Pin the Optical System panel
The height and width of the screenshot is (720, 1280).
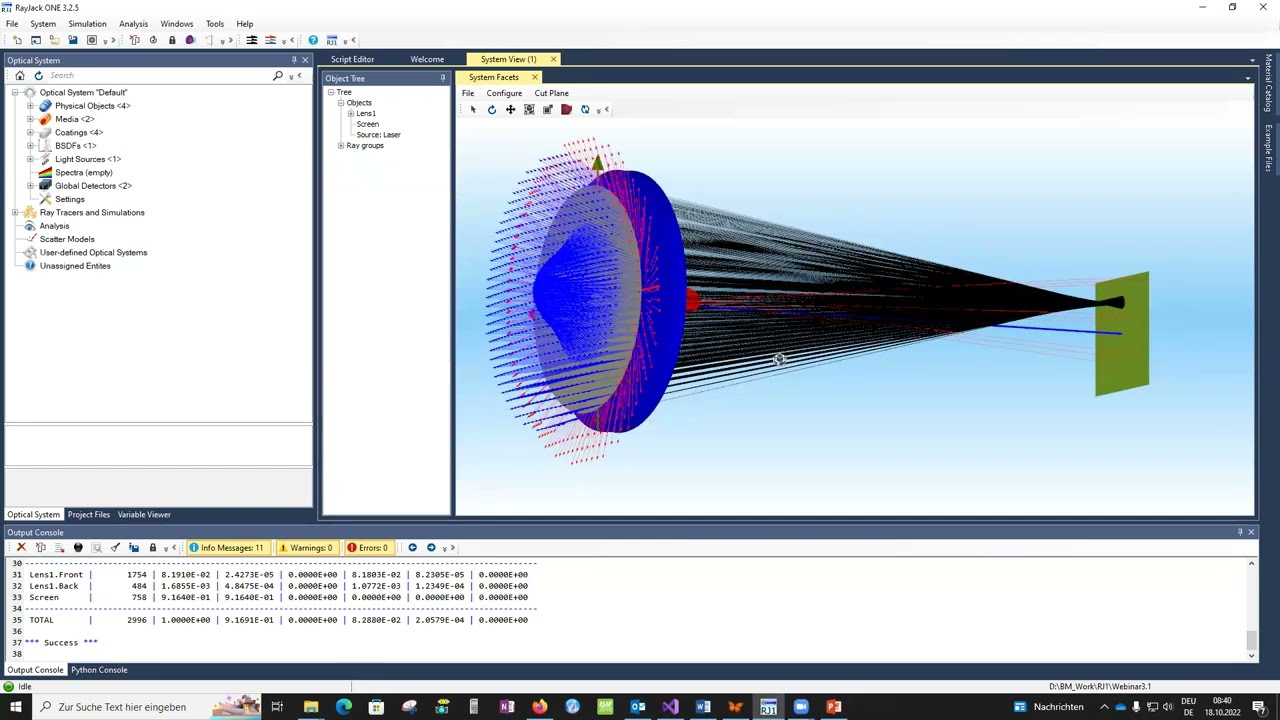pyautogui.click(x=294, y=60)
